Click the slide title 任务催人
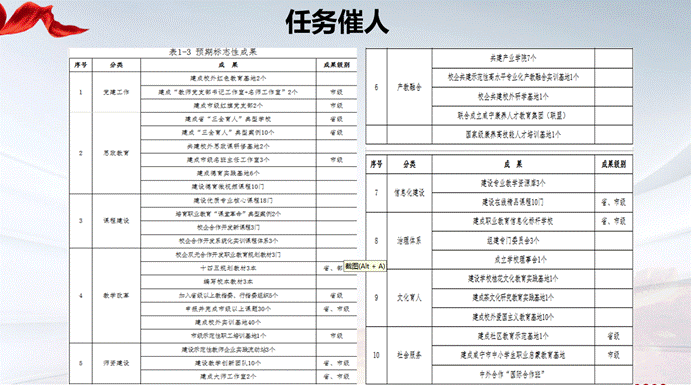 tap(337, 22)
